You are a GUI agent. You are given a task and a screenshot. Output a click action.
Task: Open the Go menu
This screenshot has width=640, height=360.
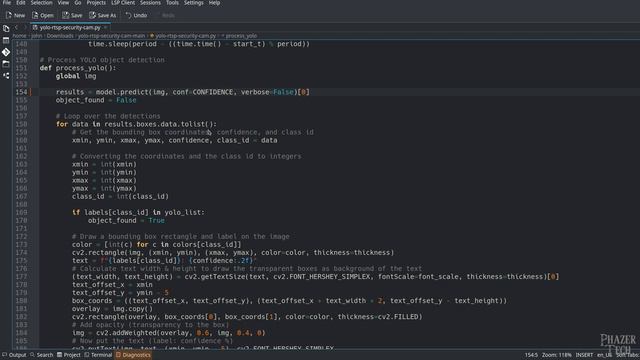coord(78,3)
